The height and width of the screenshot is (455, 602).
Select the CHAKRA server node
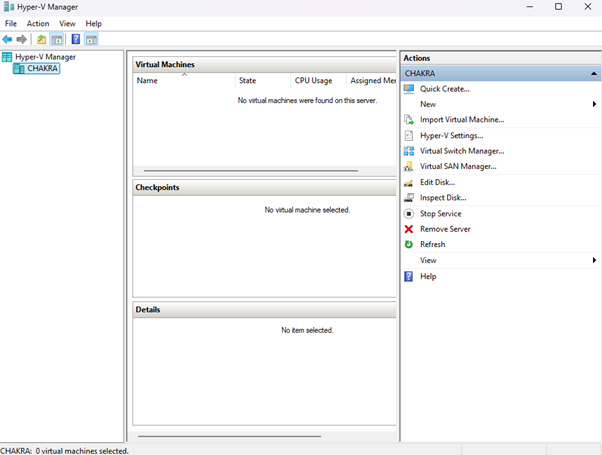42,69
